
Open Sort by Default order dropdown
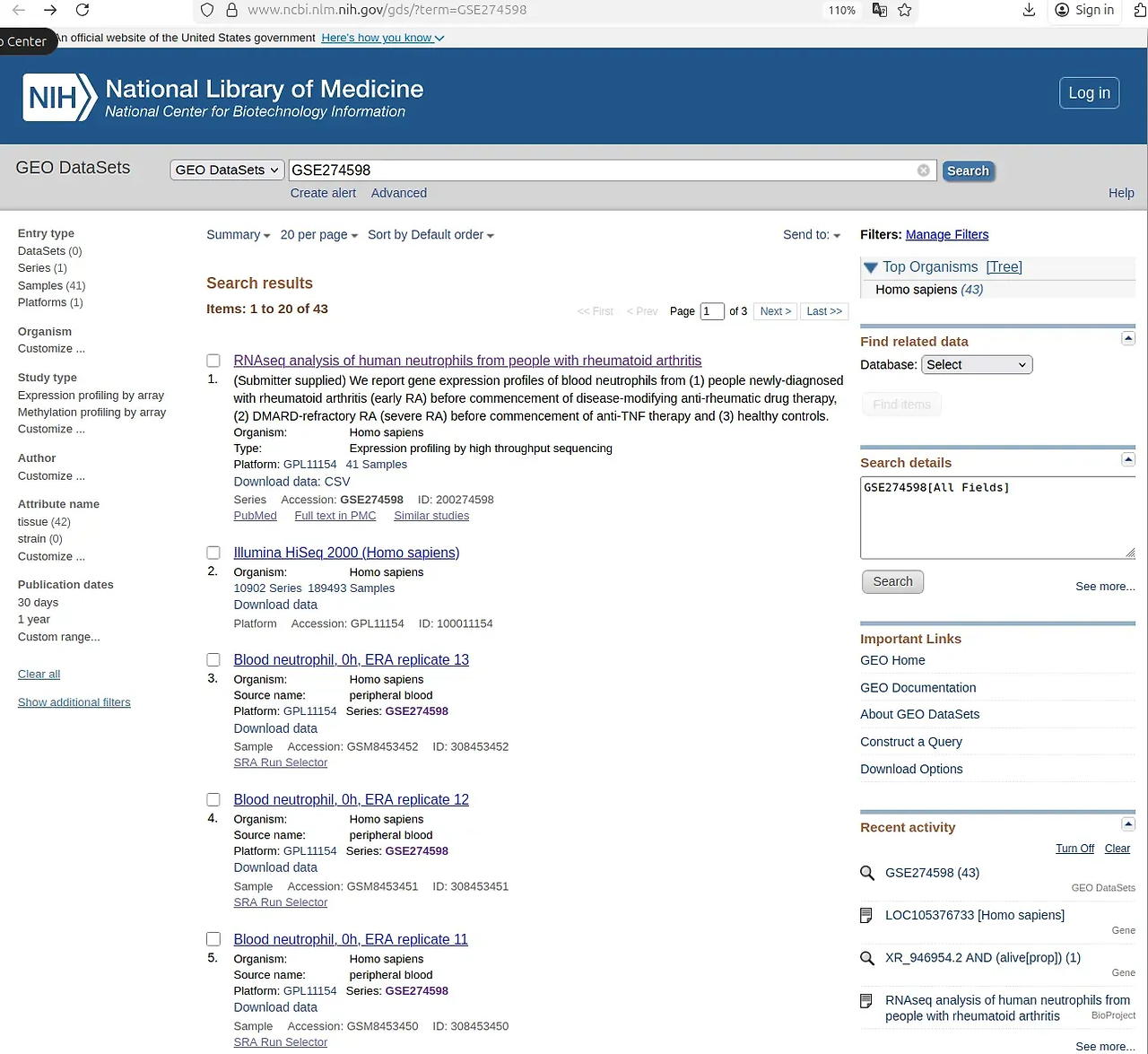coord(430,235)
